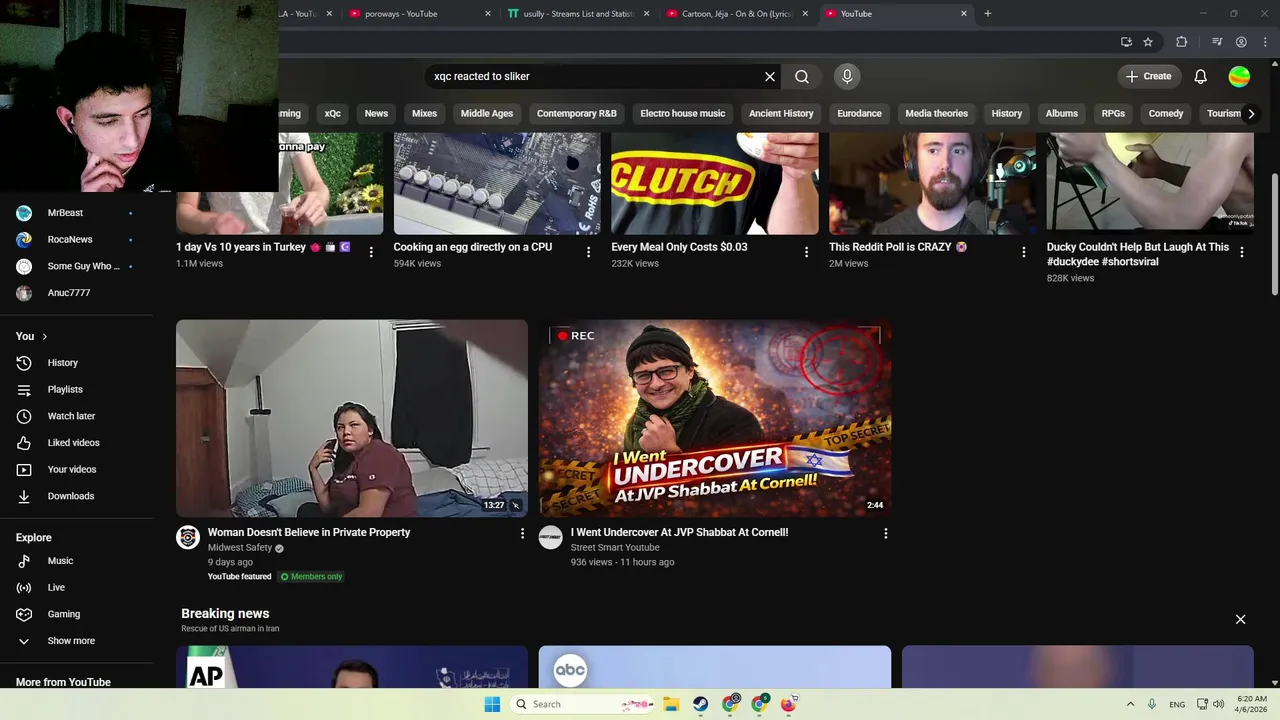Dismiss the Breaking news section
The width and height of the screenshot is (1280, 720).
point(1240,619)
